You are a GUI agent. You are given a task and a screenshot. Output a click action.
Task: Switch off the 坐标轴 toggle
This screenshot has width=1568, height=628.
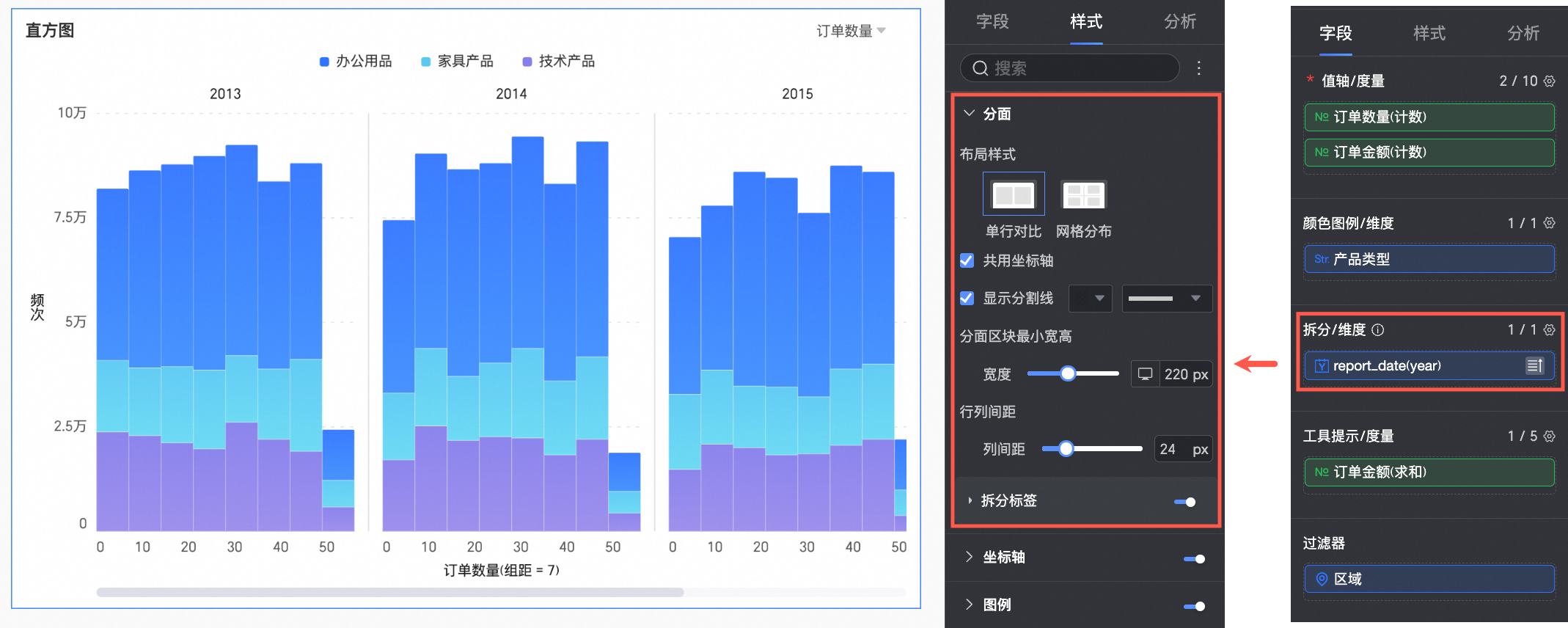pyautogui.click(x=1195, y=559)
